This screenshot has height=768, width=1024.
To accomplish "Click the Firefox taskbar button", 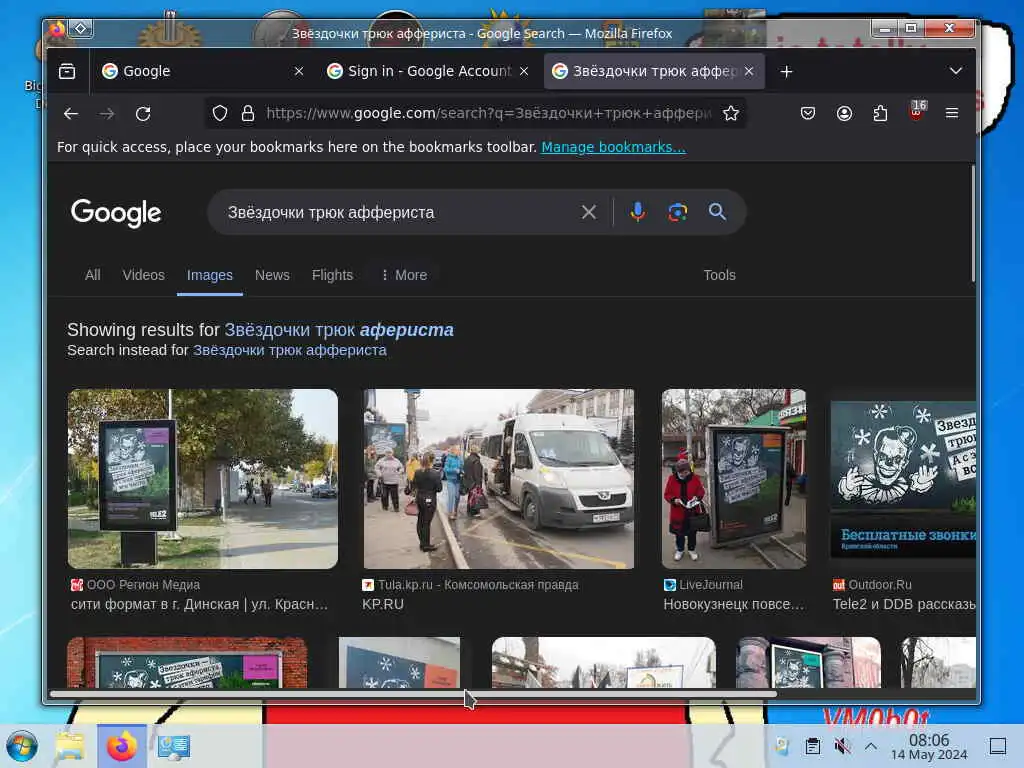I will click(122, 746).
